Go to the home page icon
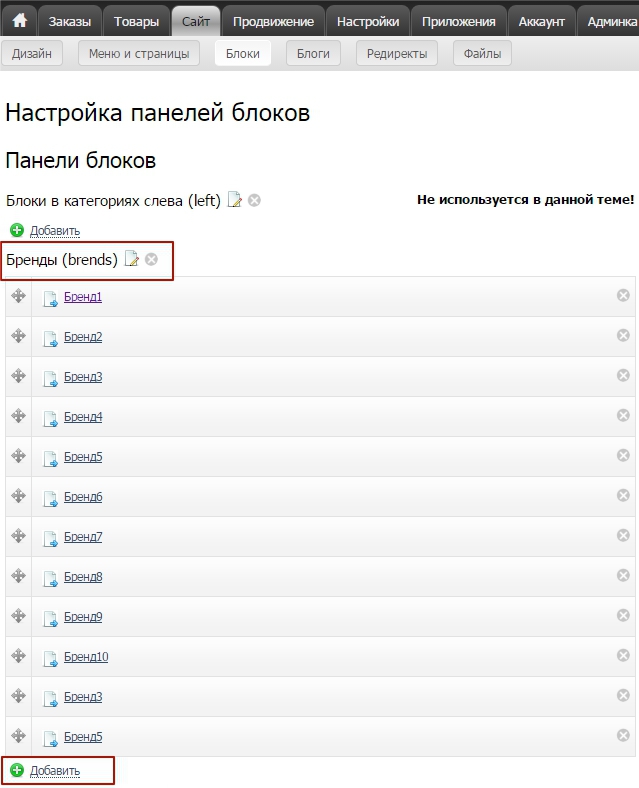Viewport: 639px width, 788px height. (20, 21)
